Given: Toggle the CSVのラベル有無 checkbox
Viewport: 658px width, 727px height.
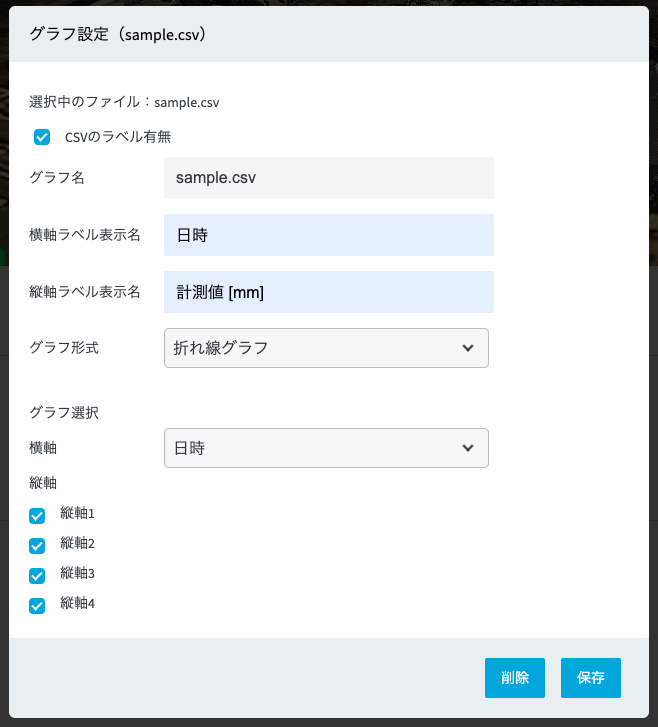Looking at the screenshot, I should [42, 137].
